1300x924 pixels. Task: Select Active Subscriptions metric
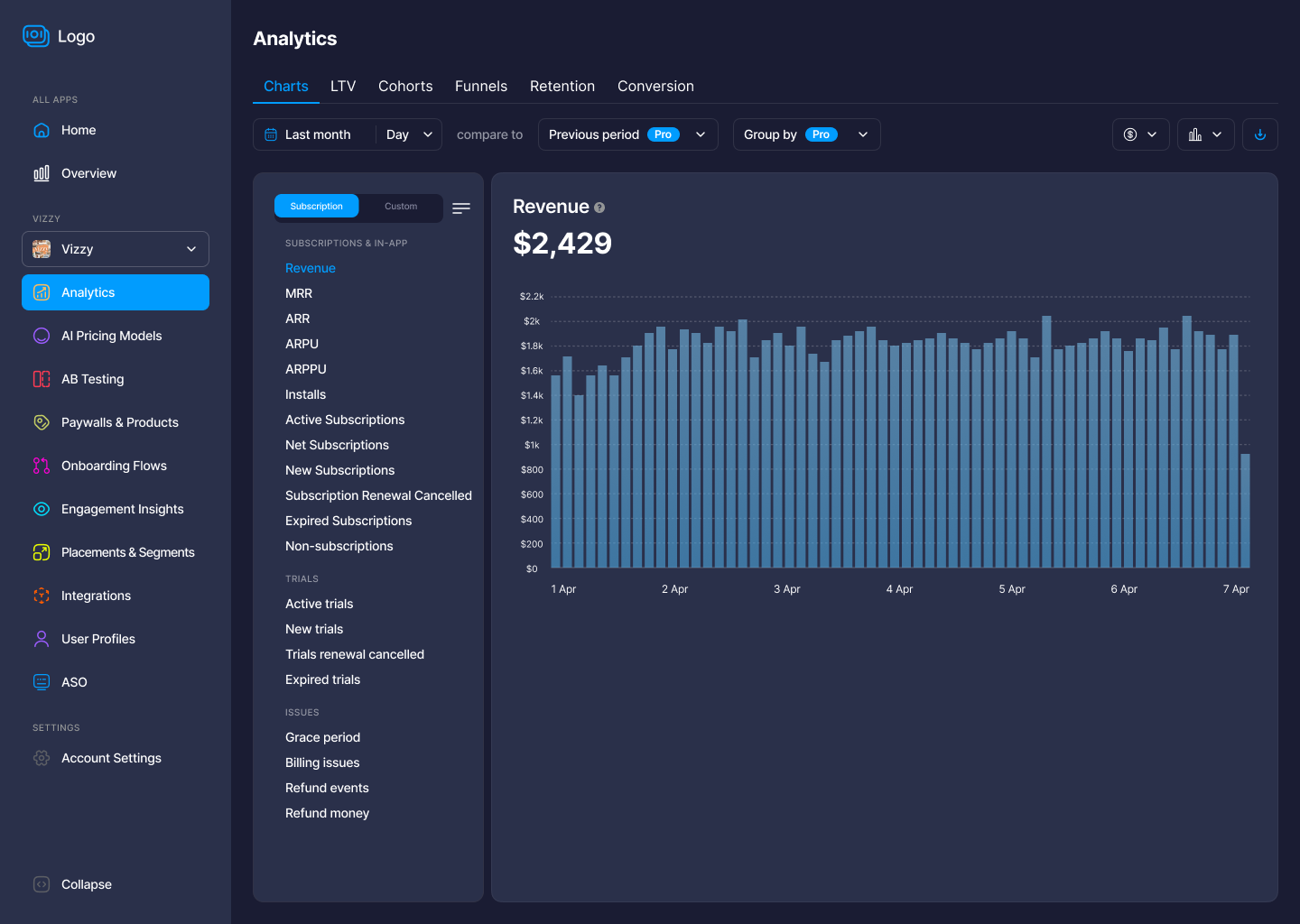pyautogui.click(x=345, y=420)
